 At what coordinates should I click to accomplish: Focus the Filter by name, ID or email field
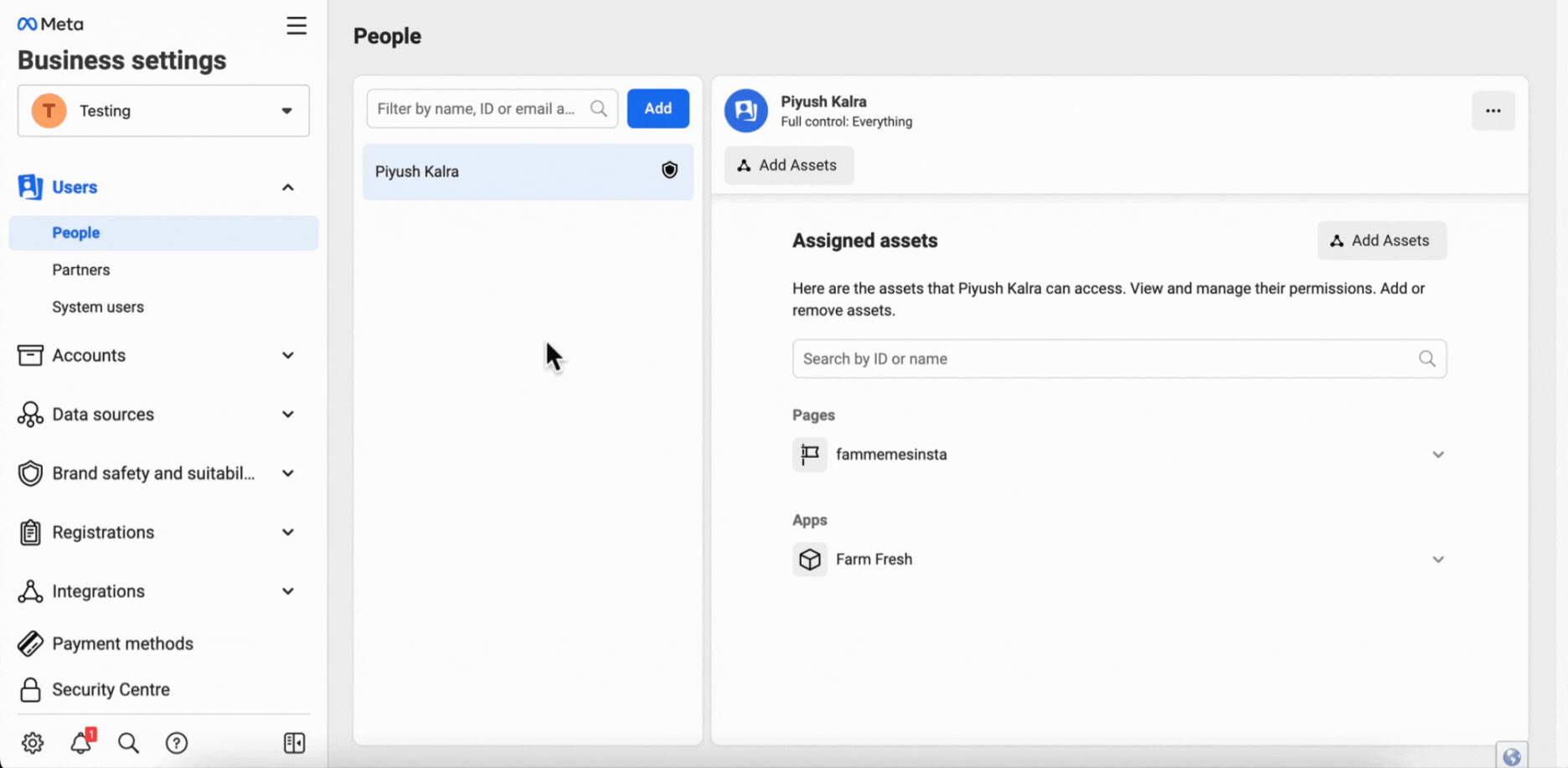pyautogui.click(x=493, y=109)
